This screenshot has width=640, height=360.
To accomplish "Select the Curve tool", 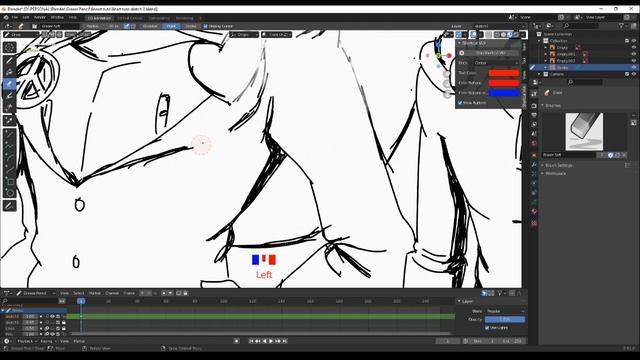I will point(9,170).
